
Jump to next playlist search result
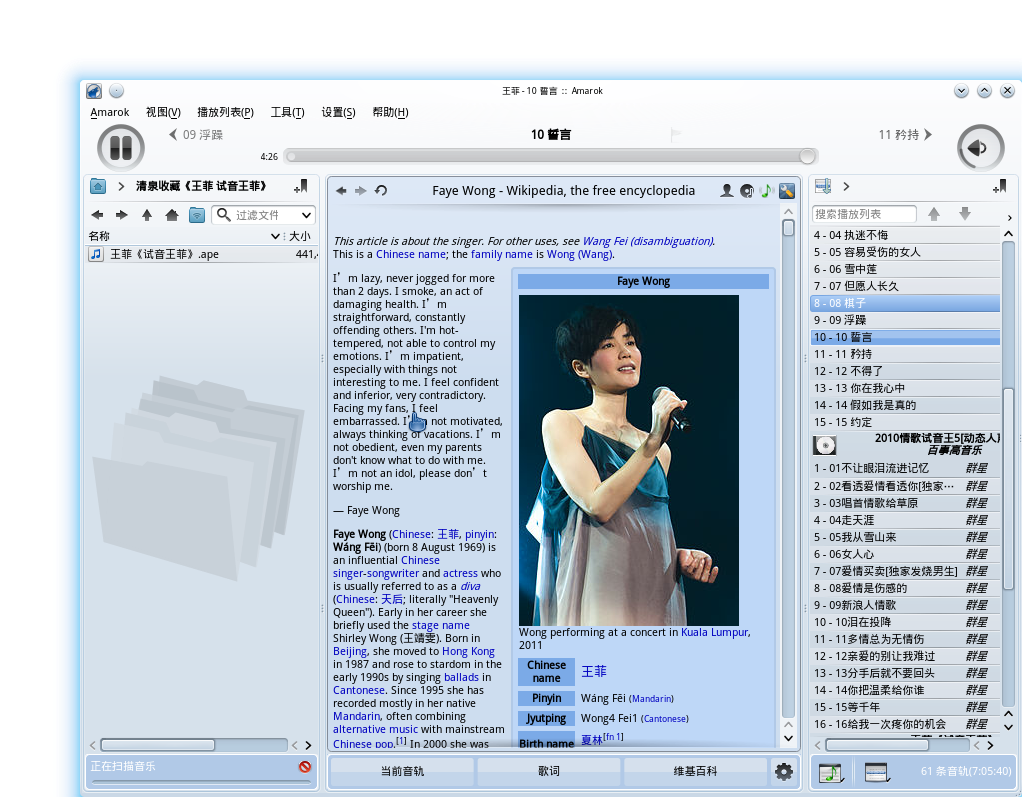coord(965,214)
